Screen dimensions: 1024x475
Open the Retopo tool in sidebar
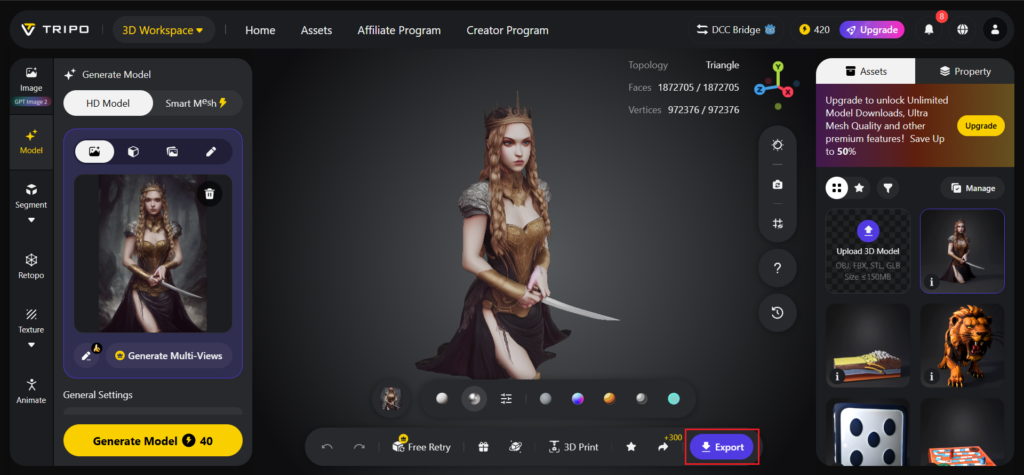(31, 266)
